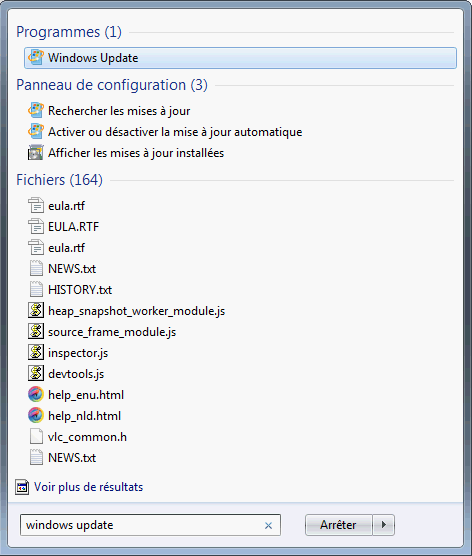Open the uppercase EULA.RTF file name
Screen dimensions: 472x556
point(73,227)
